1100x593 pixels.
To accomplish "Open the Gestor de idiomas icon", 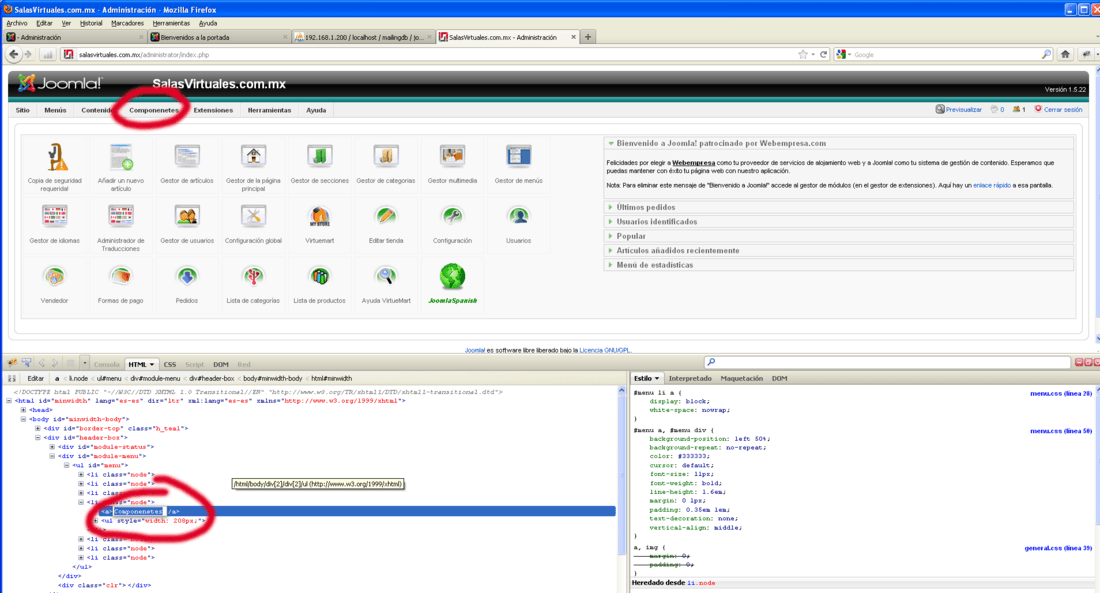I will (x=55, y=217).
